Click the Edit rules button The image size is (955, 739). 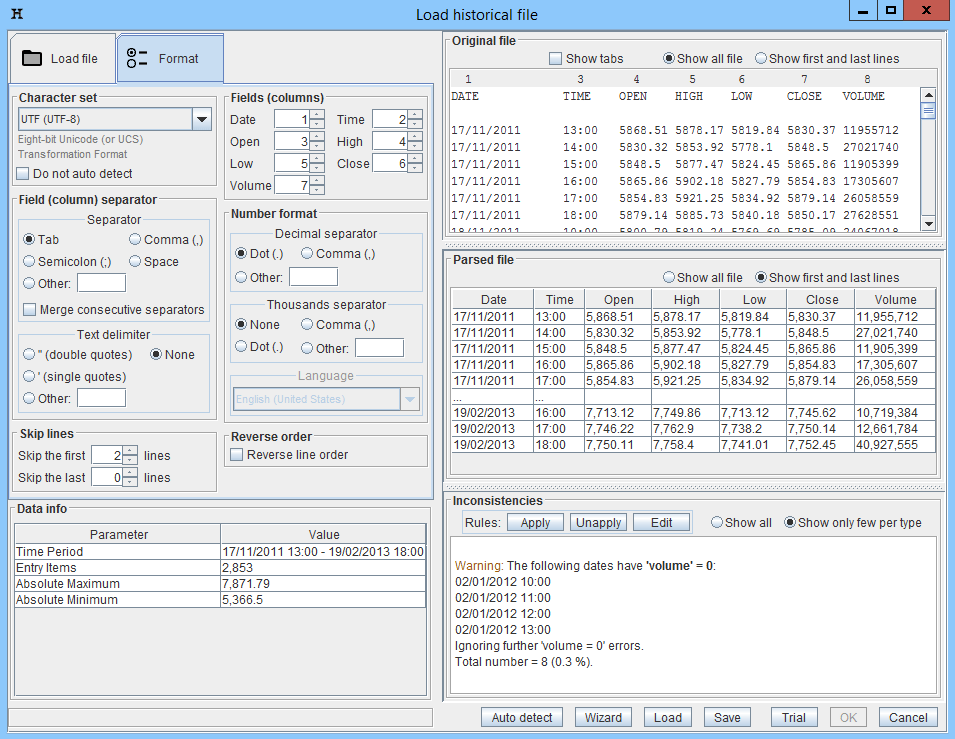[x=661, y=523]
